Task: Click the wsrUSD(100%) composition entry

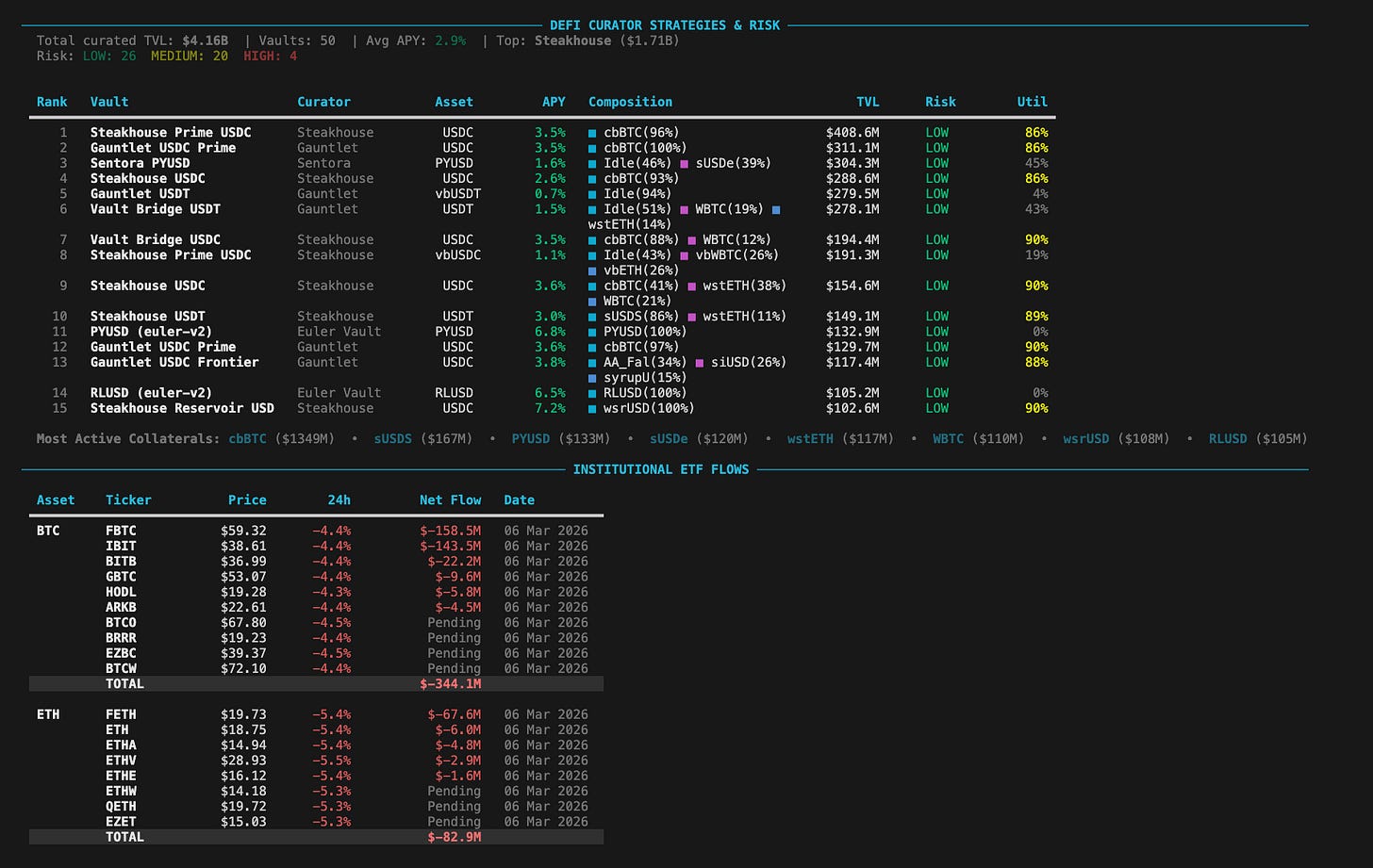Action: [649, 408]
